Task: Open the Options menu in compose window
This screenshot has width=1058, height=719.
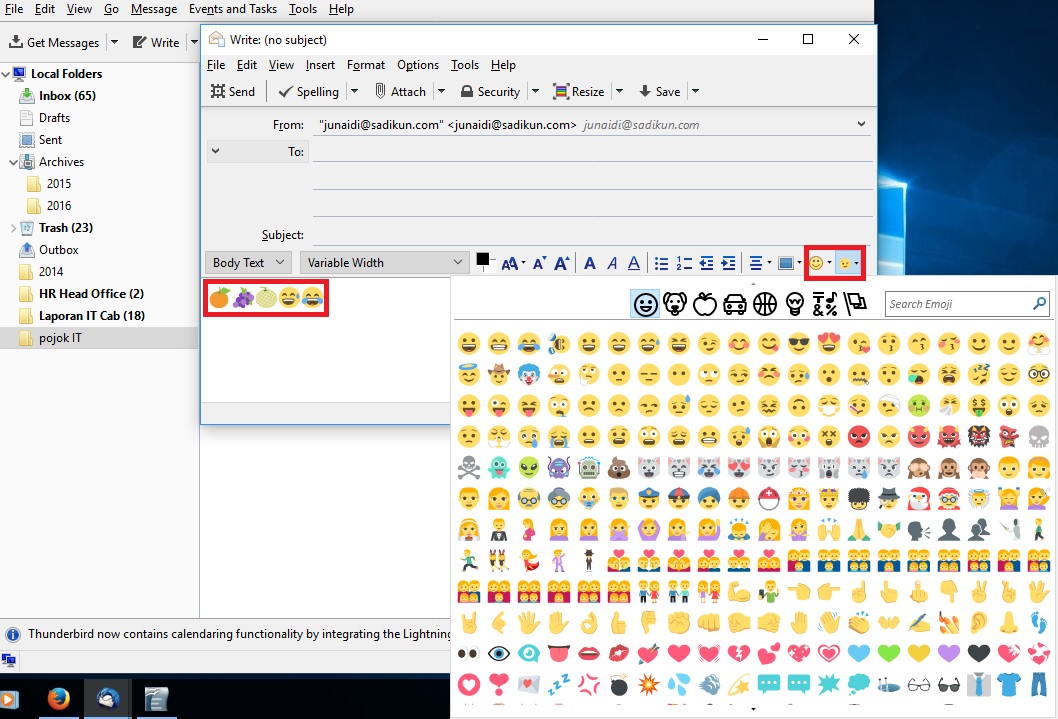Action: point(418,65)
